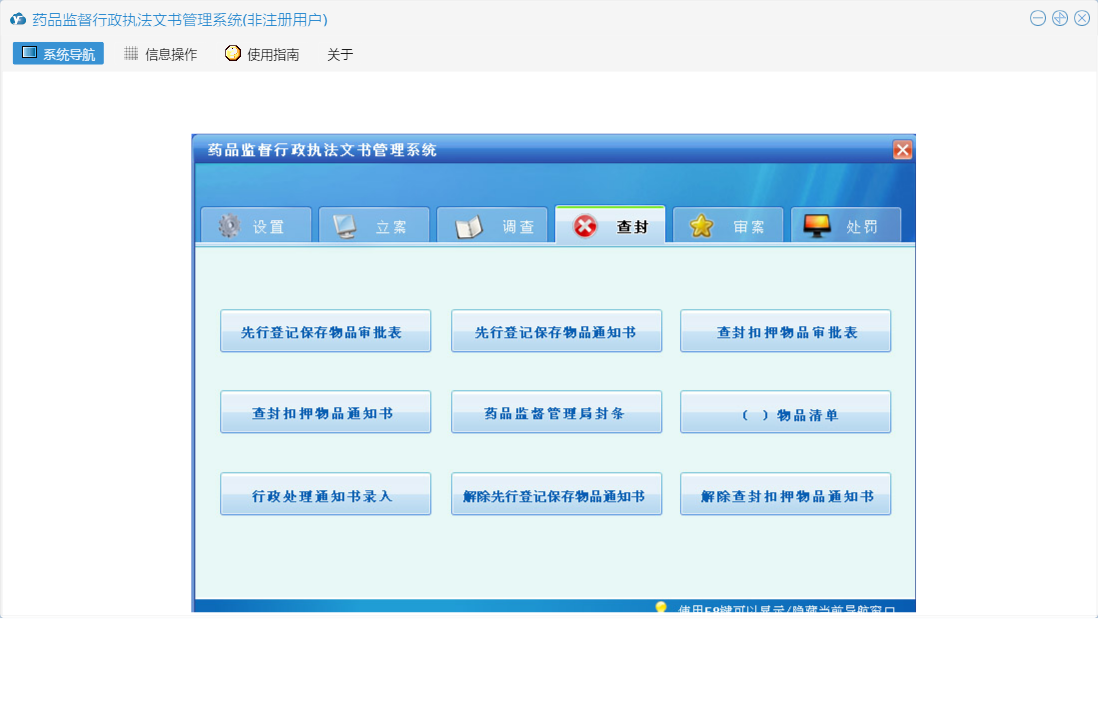Image resolution: width=1098 pixels, height=719 pixels.
Task: Switch to the 设置 tab
Action: coord(256,225)
